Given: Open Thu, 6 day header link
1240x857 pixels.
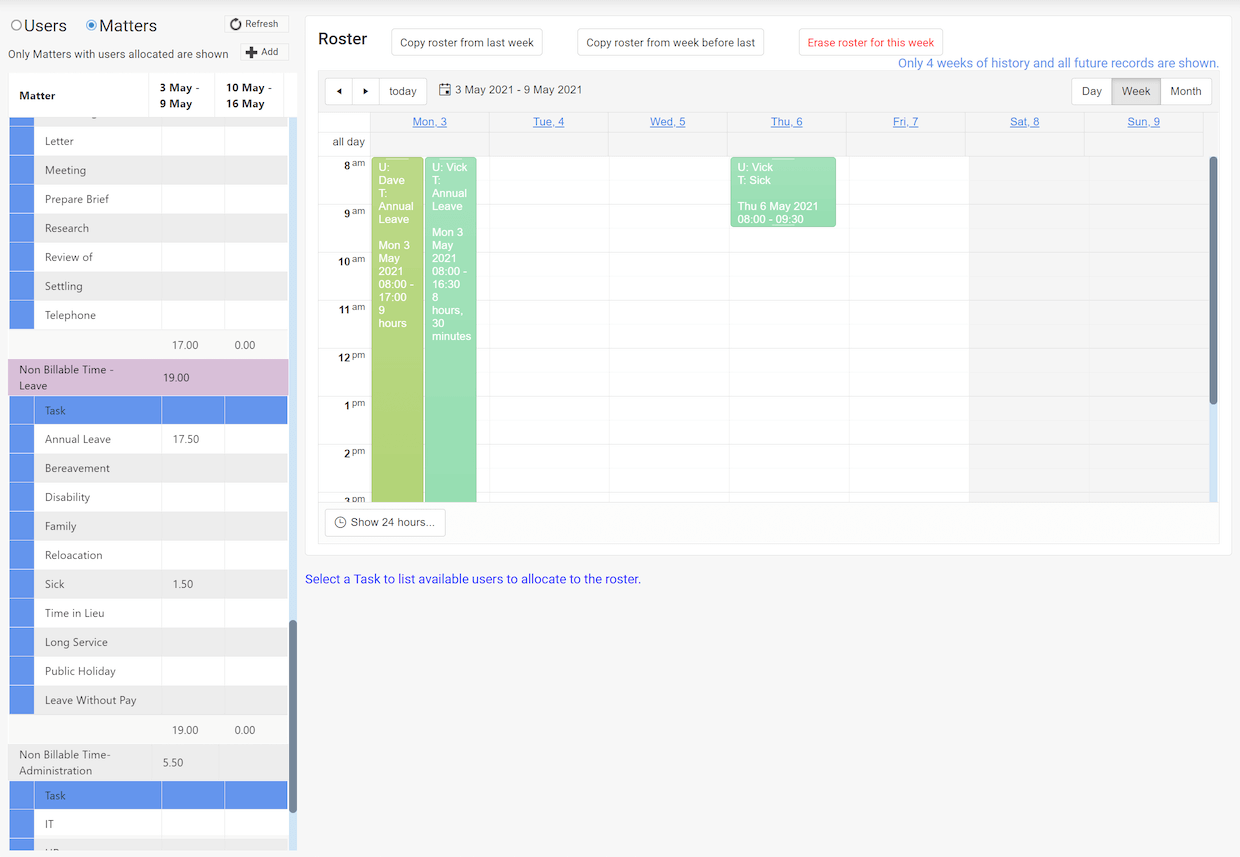Looking at the screenshot, I should (787, 122).
